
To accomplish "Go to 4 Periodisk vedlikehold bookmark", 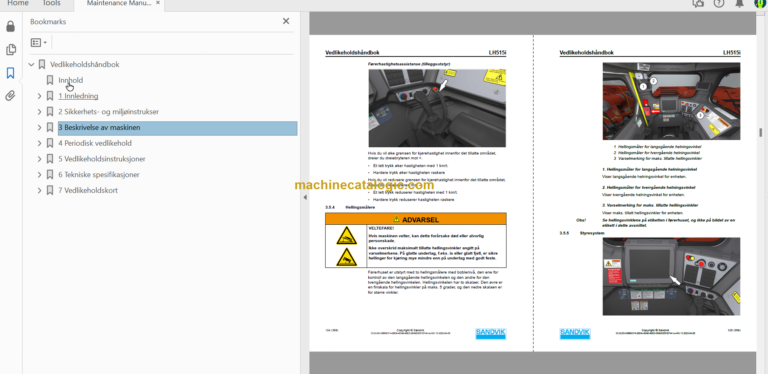I will (95, 143).
